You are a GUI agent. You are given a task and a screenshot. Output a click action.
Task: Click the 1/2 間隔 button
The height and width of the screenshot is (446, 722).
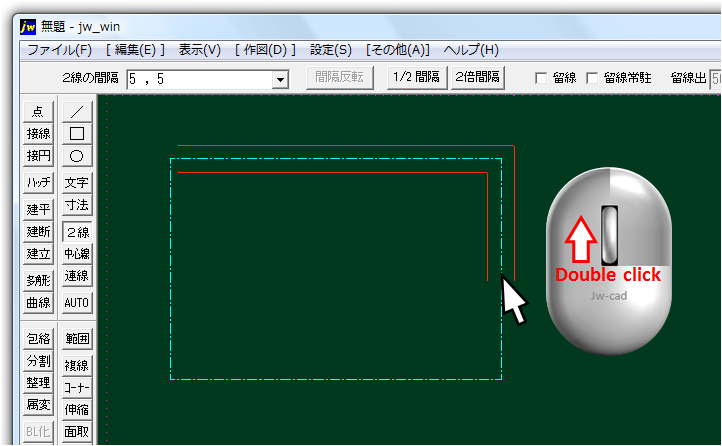[x=416, y=77]
